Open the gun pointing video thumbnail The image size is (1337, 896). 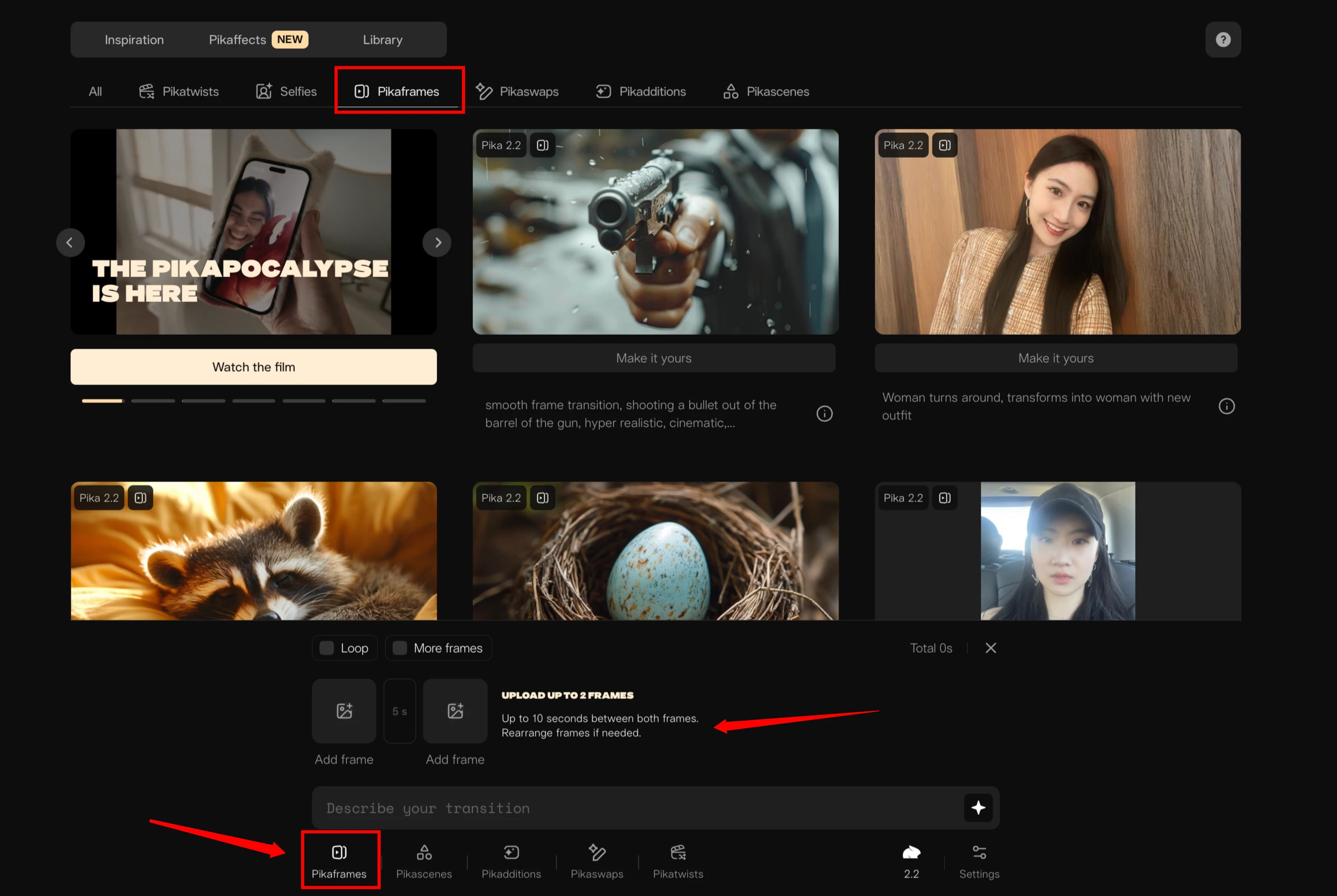(656, 231)
